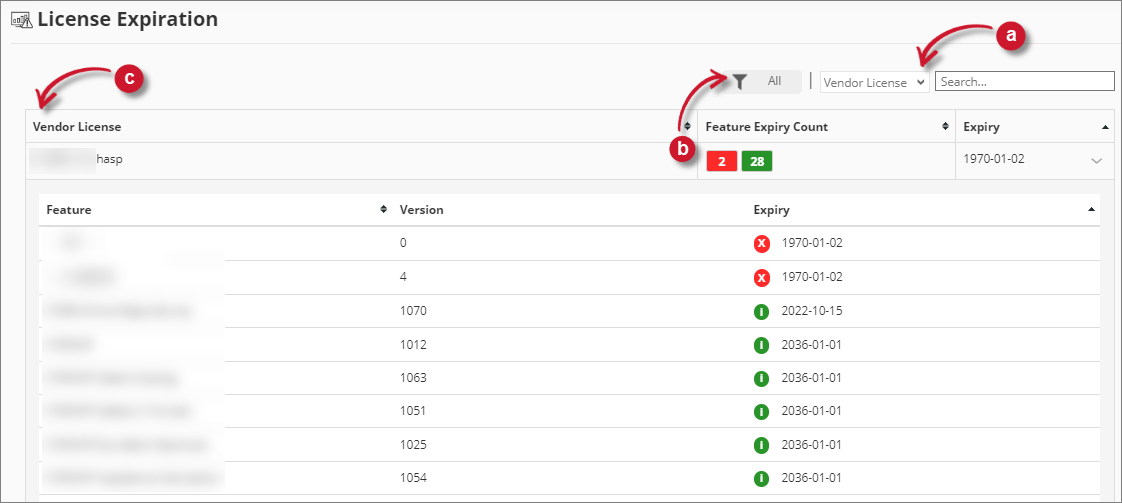Click green status icon for version 1012
The image size is (1122, 503).
tap(762, 345)
